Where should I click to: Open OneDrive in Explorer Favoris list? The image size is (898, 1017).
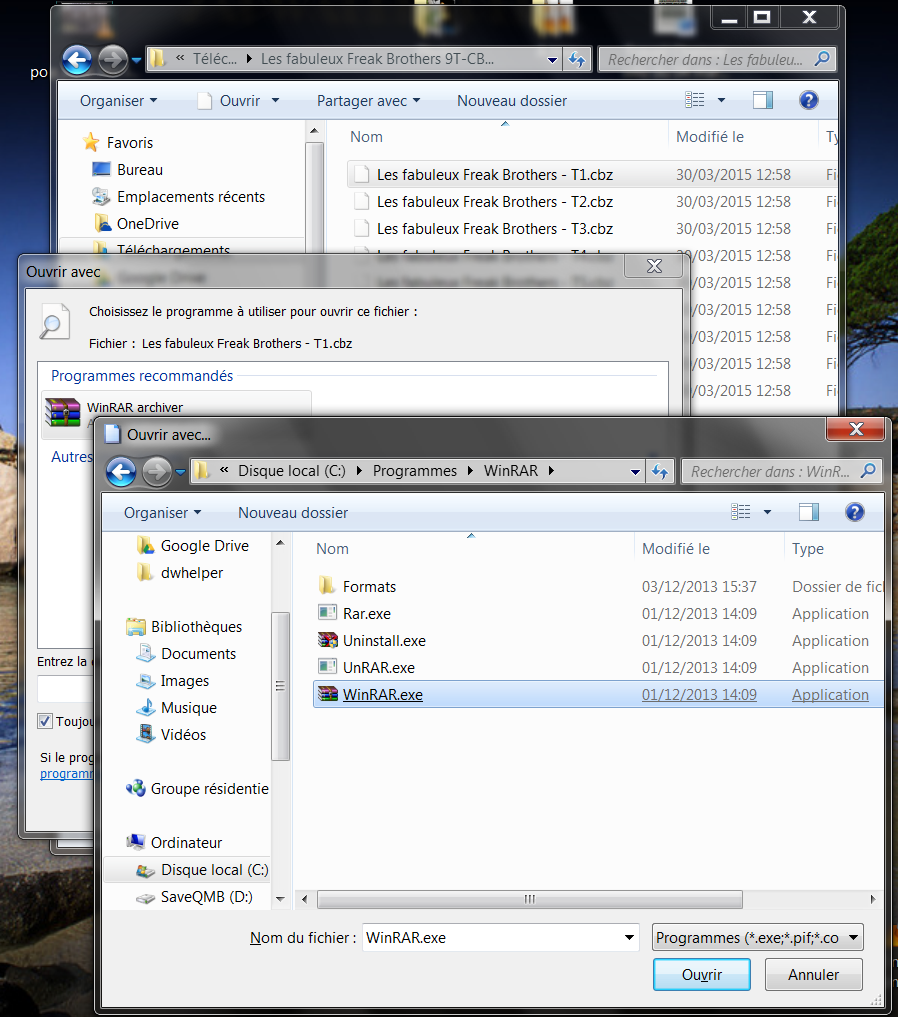pyautogui.click(x=147, y=224)
